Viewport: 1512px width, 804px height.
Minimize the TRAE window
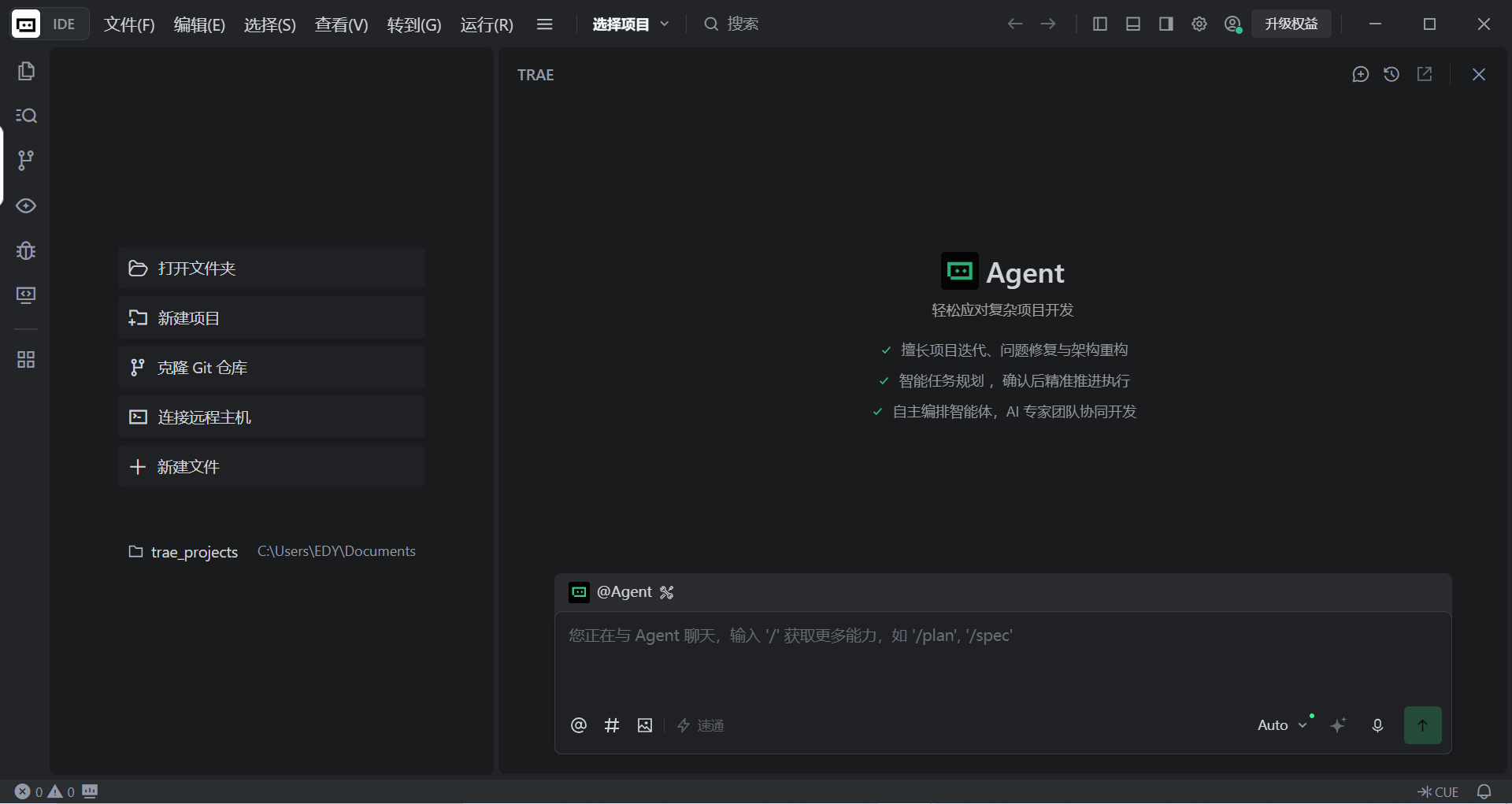pos(1376,24)
